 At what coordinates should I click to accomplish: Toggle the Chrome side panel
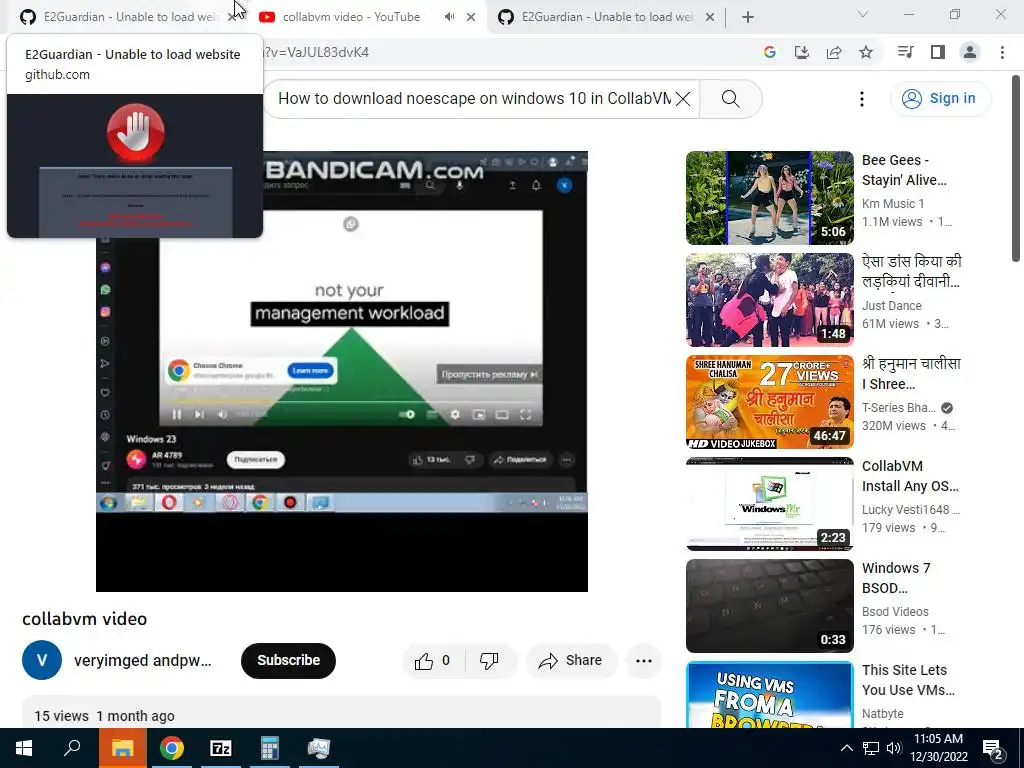[938, 52]
